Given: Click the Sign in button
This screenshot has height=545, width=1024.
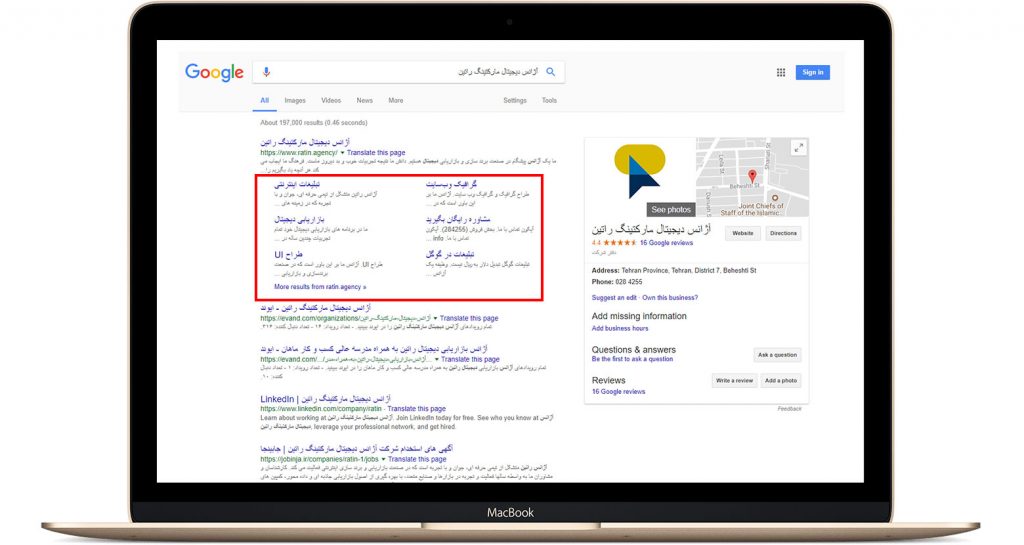Looking at the screenshot, I should point(812,72).
